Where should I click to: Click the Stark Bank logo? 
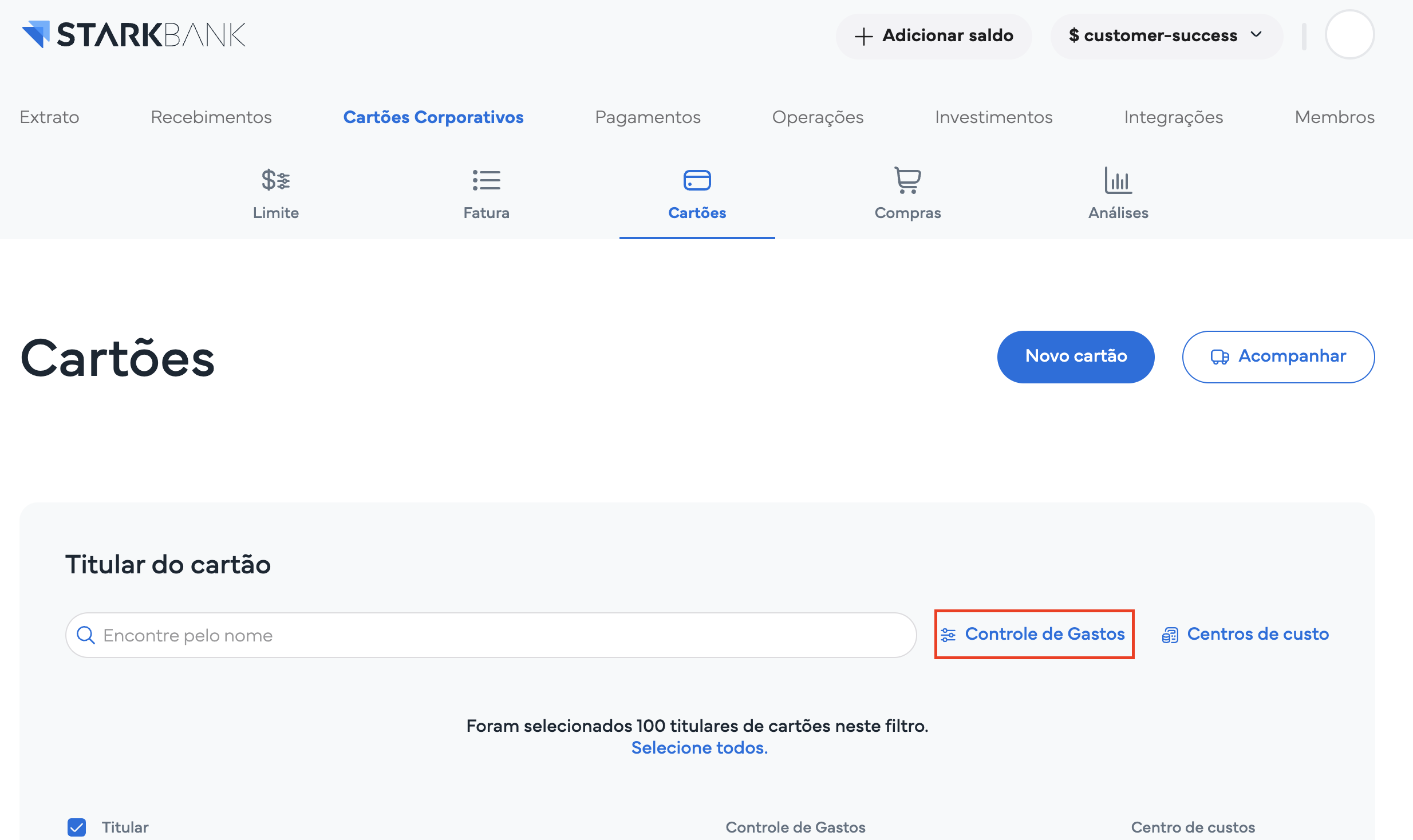tap(133, 34)
